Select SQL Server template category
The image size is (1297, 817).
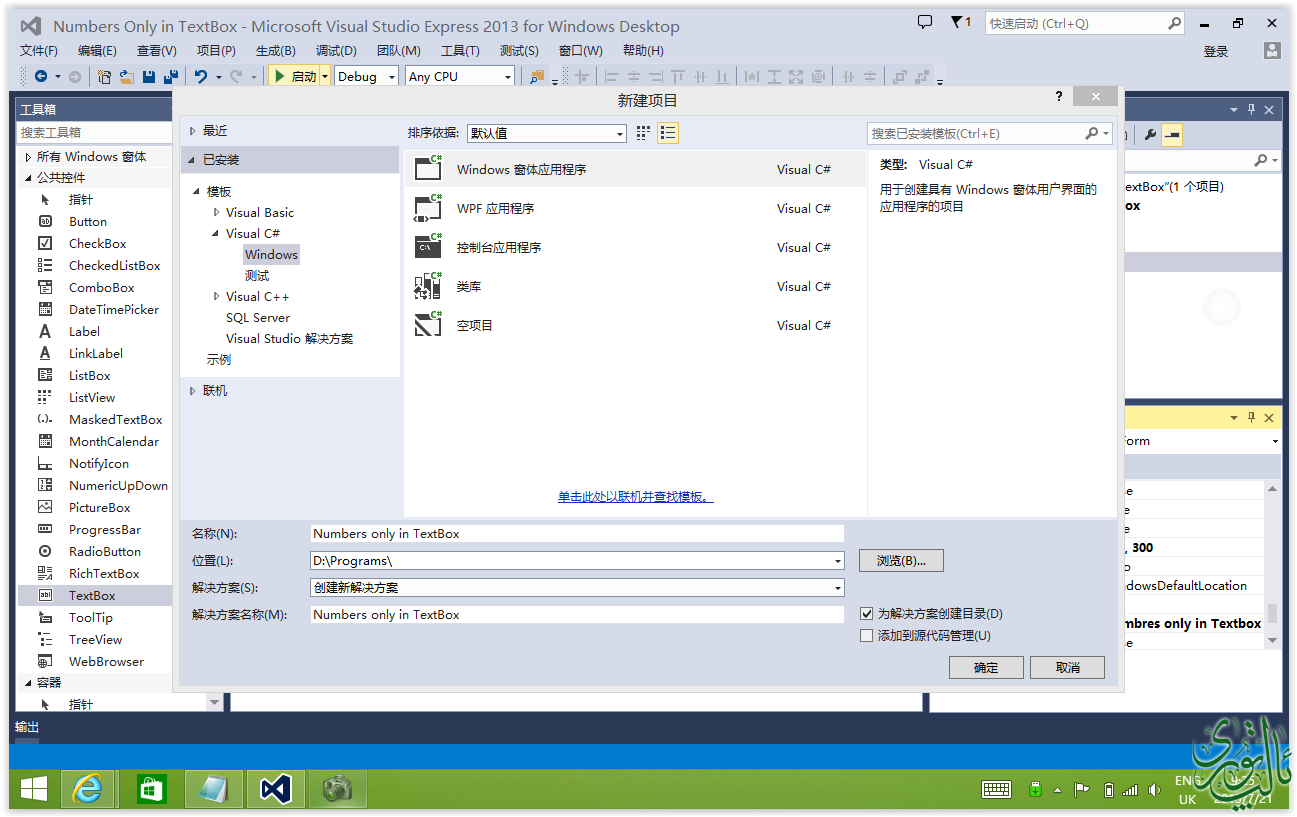click(x=258, y=317)
